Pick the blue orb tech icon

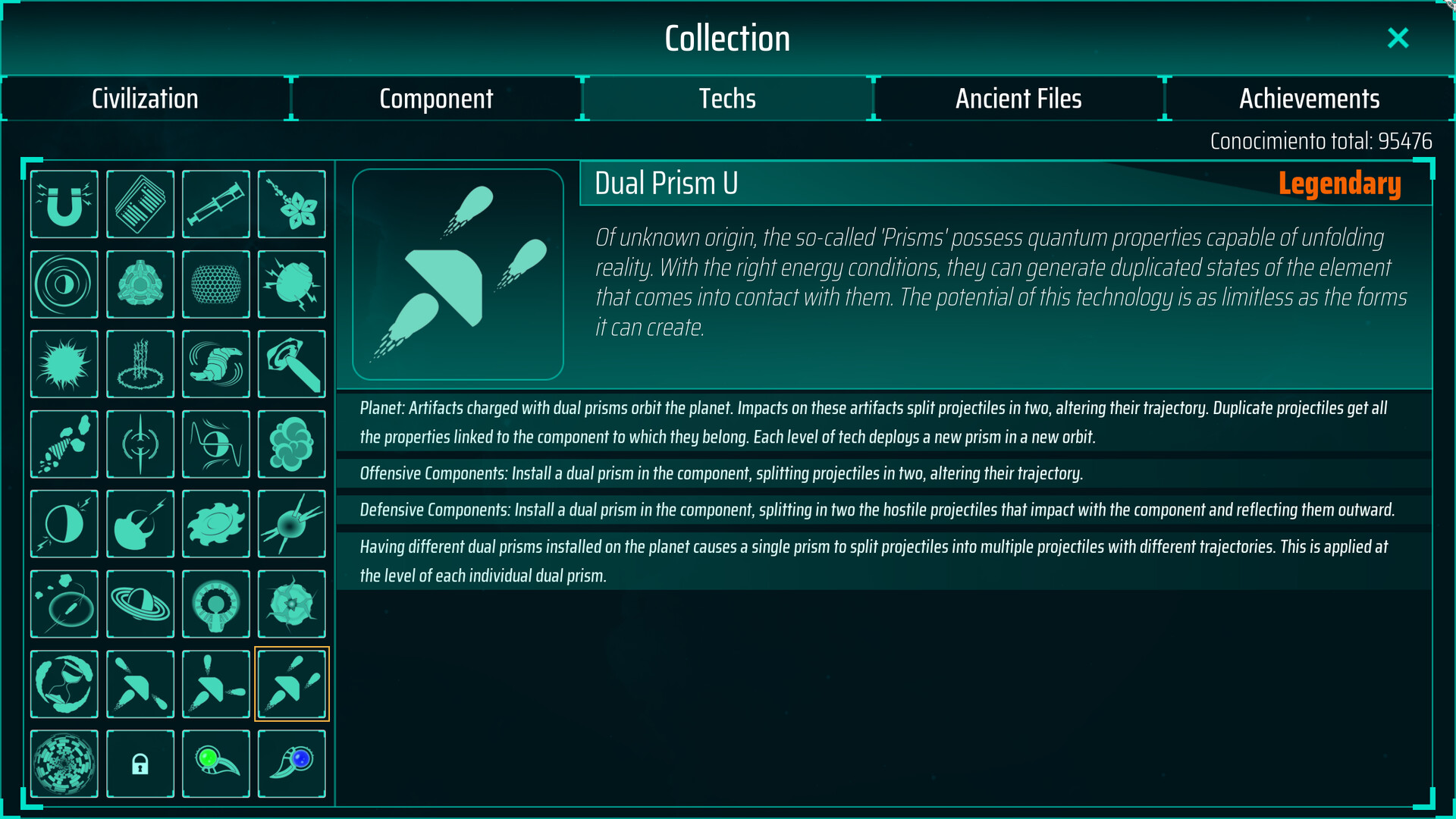(292, 764)
